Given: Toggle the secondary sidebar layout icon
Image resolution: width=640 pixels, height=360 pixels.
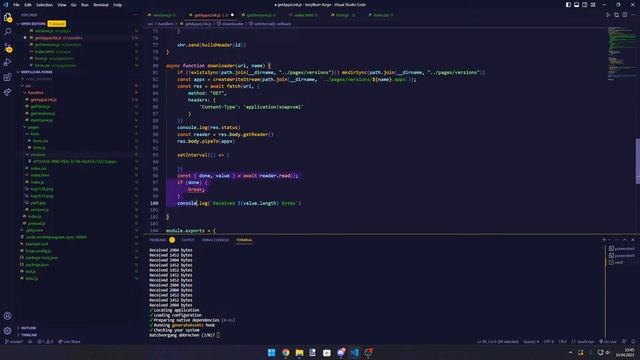Looking at the screenshot, I should [x=584, y=5].
